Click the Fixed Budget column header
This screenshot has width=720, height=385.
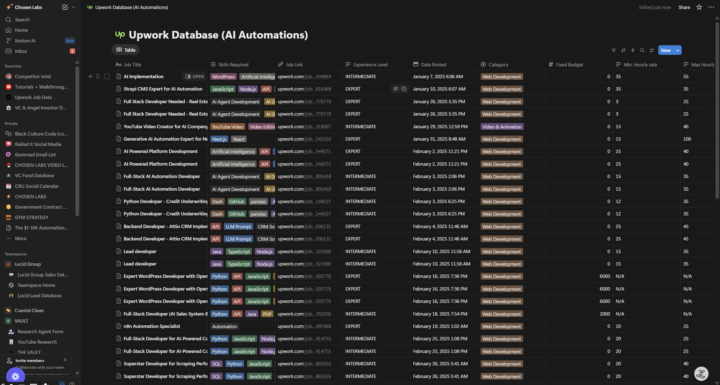(x=579, y=65)
